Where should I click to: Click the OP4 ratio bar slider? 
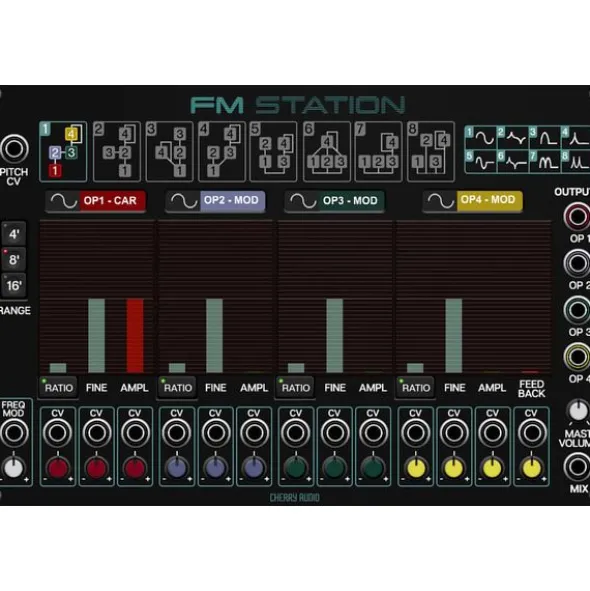tap(415, 368)
